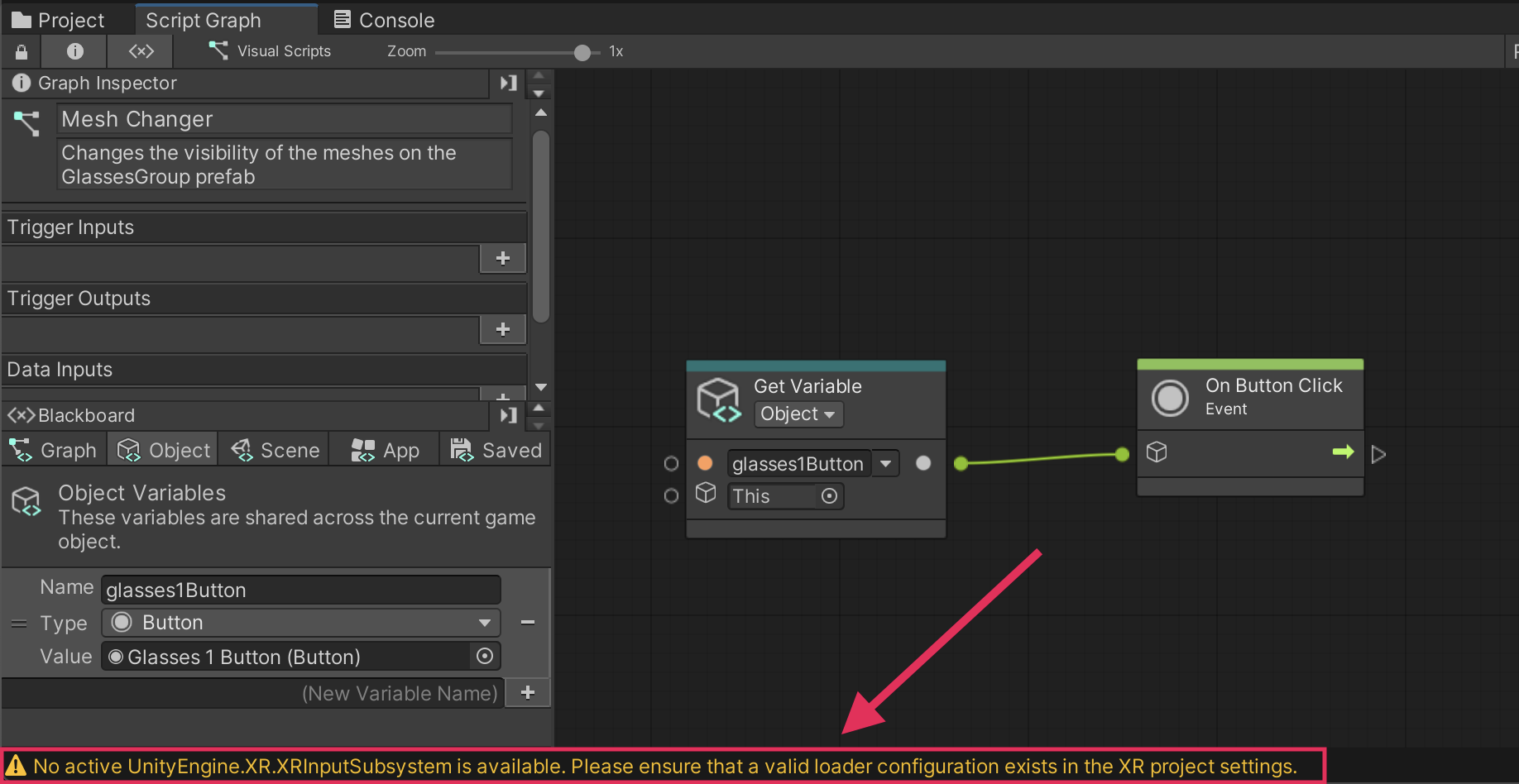The width and height of the screenshot is (1519, 784).
Task: Collapse the Graph Inspector panel sidebar icon
Action: pyautogui.click(x=508, y=84)
